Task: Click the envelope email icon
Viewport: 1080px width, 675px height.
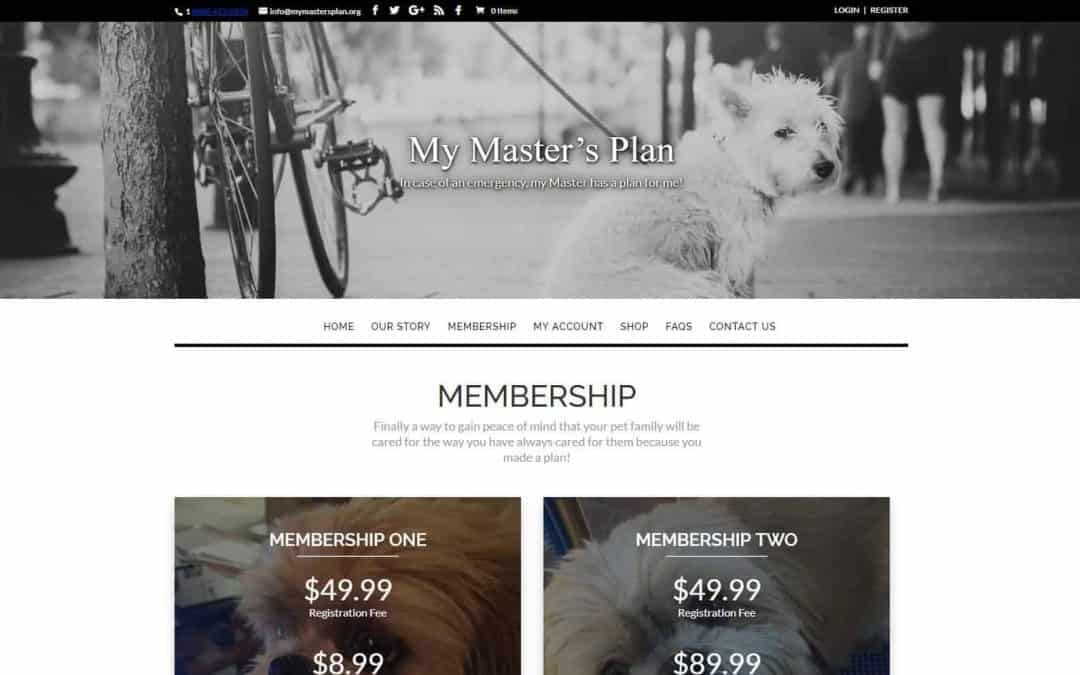Action: click(x=263, y=11)
